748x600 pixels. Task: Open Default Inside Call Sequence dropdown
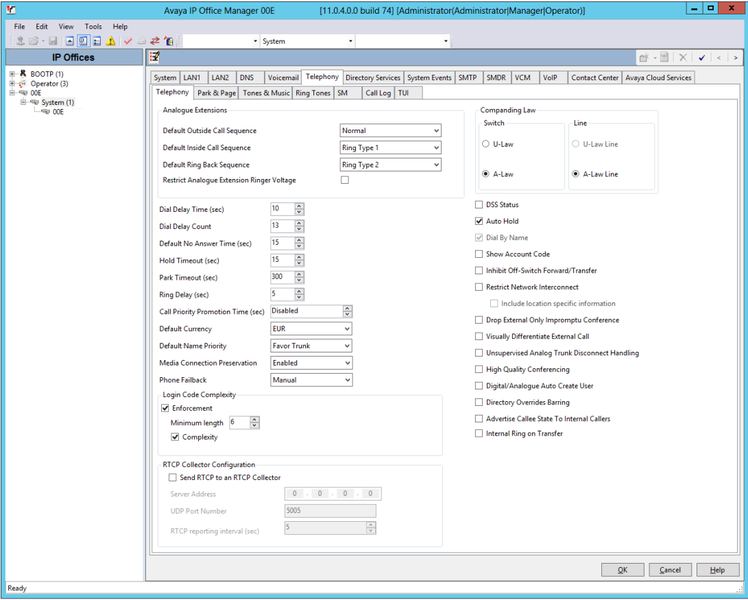coord(391,147)
